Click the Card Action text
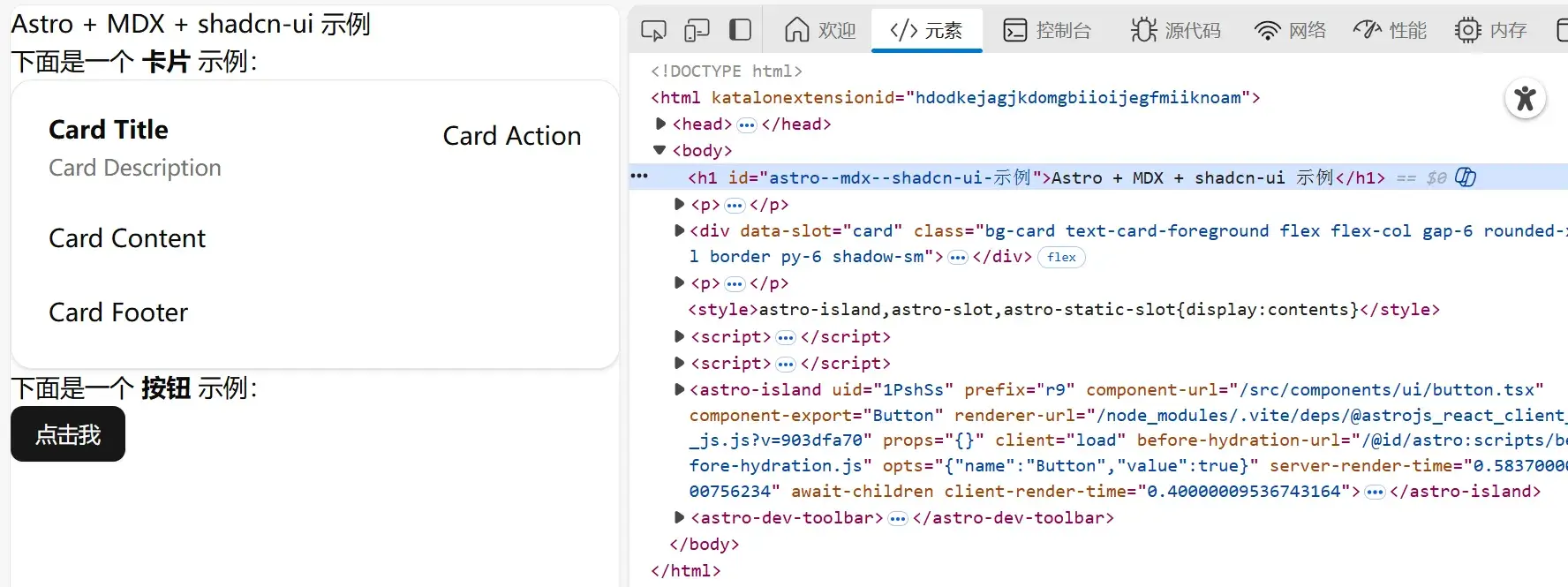The width and height of the screenshot is (1568, 587). click(x=512, y=136)
